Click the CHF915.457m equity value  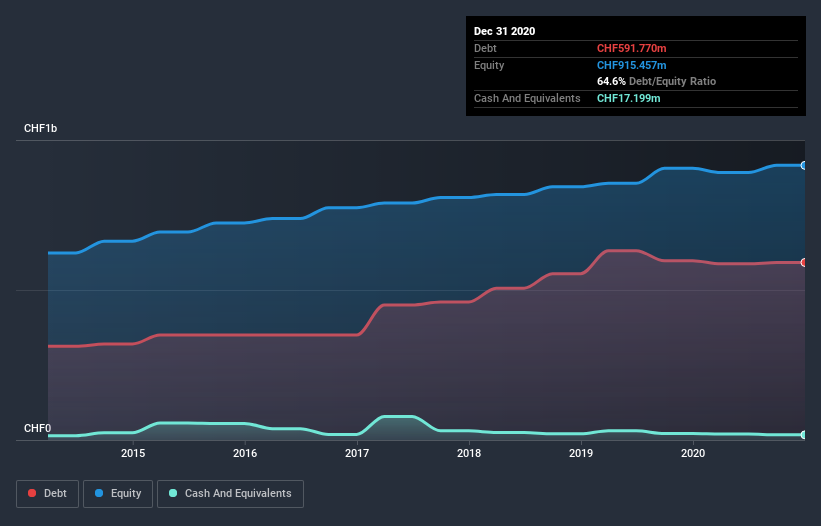click(631, 65)
